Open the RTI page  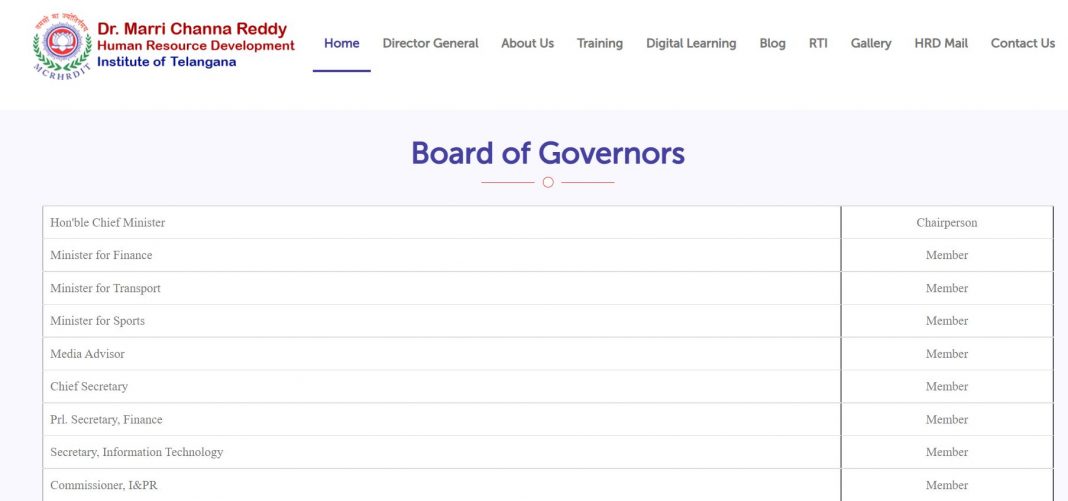point(818,43)
